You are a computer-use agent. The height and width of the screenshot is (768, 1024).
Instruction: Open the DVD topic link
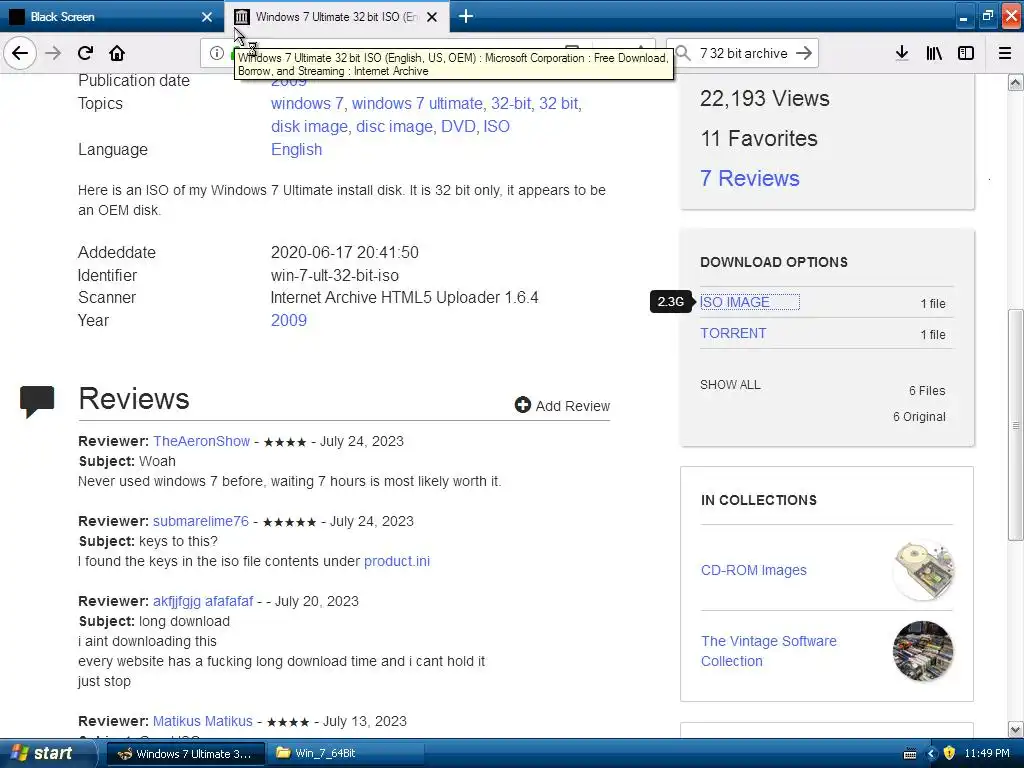click(458, 126)
